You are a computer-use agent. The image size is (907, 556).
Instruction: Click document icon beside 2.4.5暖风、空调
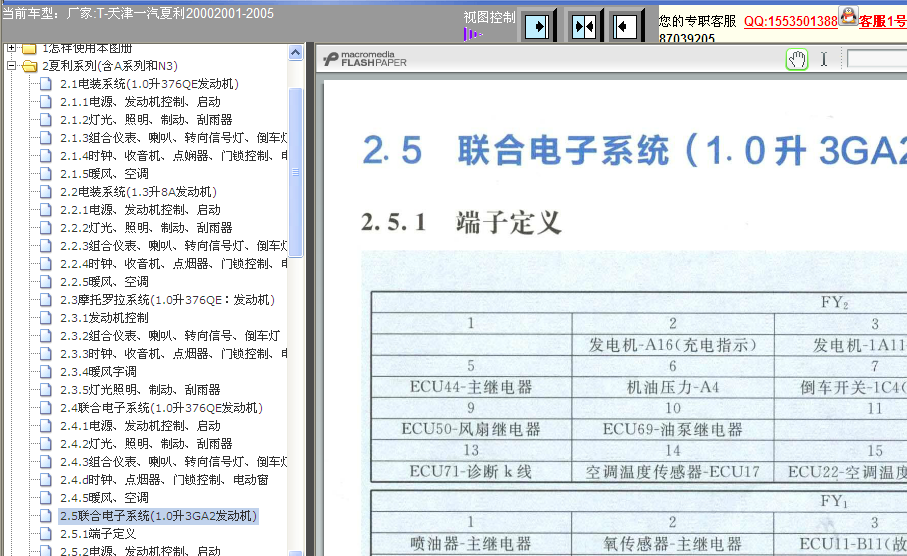(46, 498)
